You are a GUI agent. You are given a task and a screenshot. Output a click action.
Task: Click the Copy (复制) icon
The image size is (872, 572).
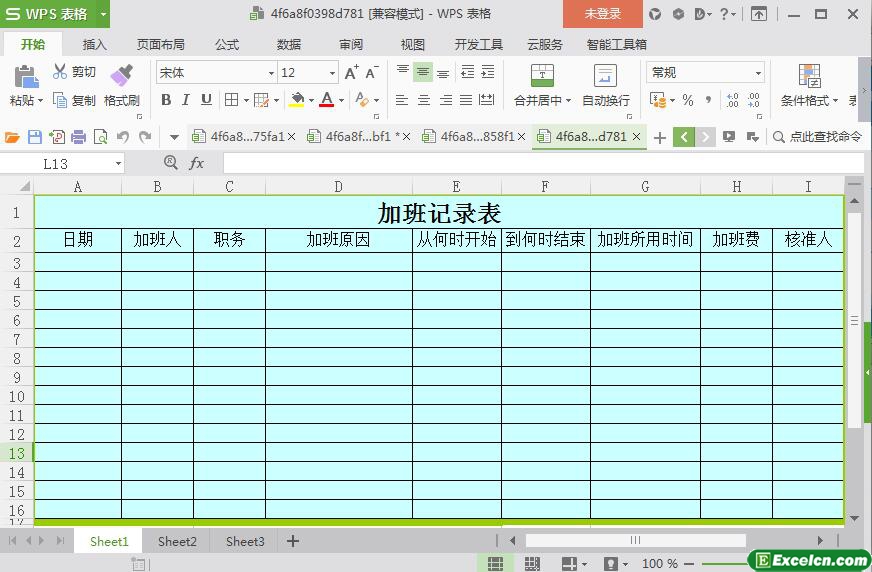coord(60,100)
